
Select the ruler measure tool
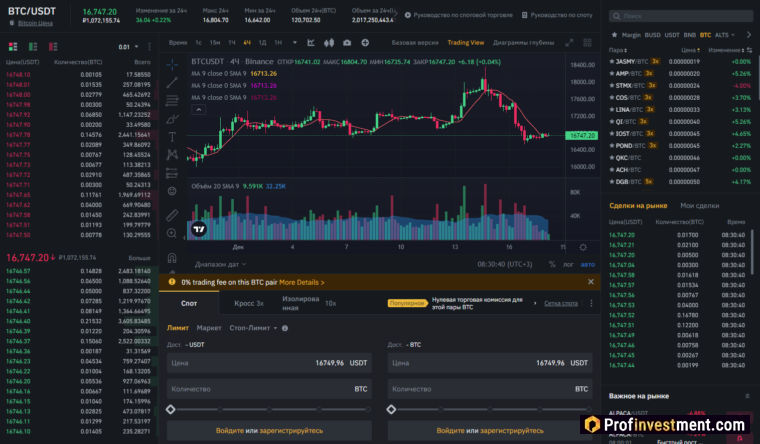172,215
